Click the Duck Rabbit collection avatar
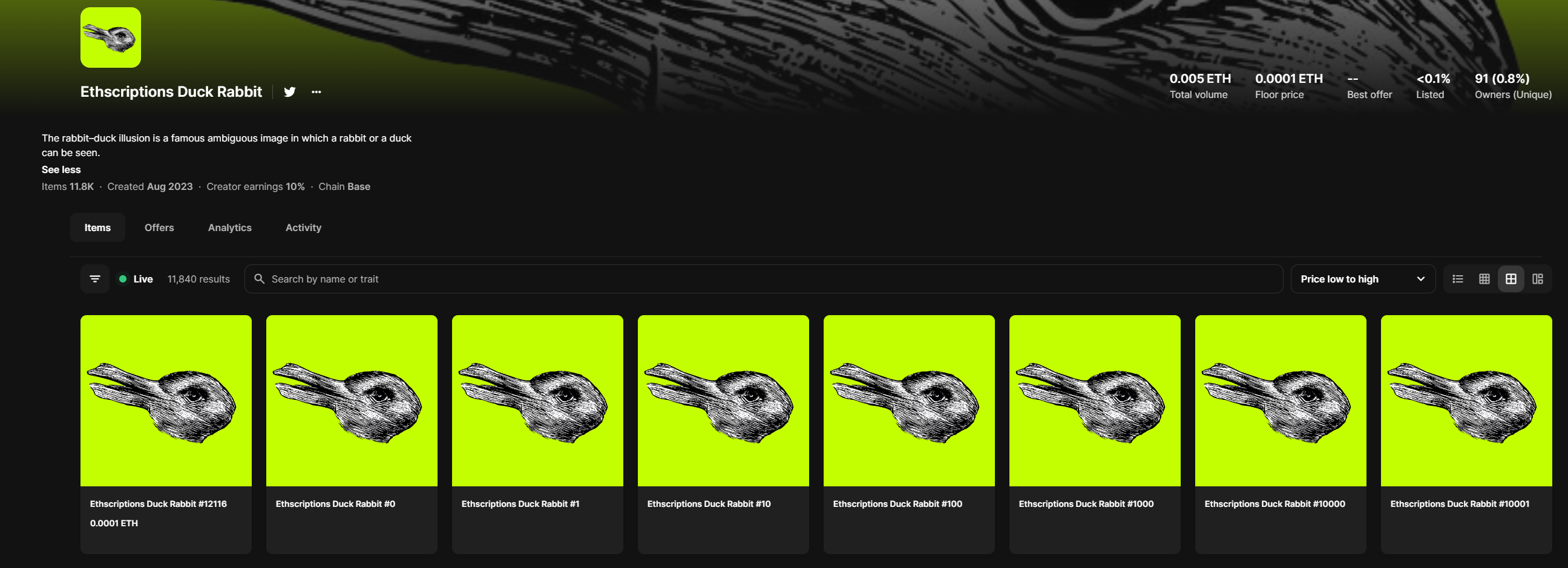Screen dimensions: 1568x568 [111, 38]
